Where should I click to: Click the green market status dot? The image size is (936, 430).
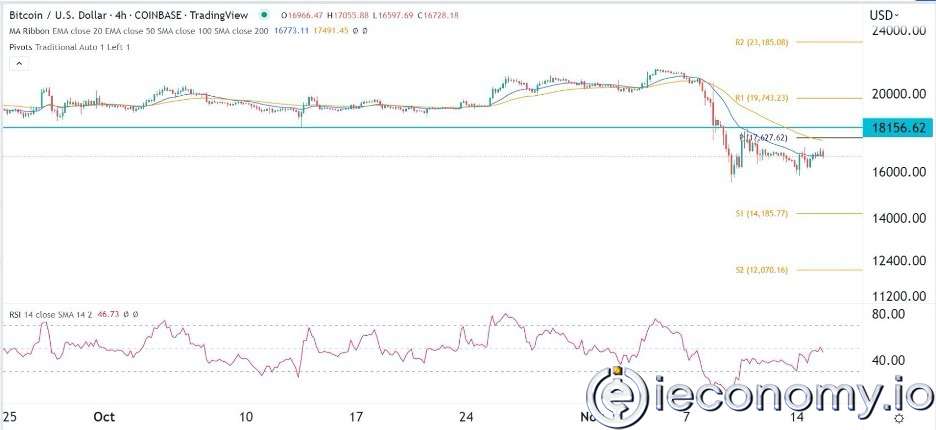pyautogui.click(x=263, y=16)
